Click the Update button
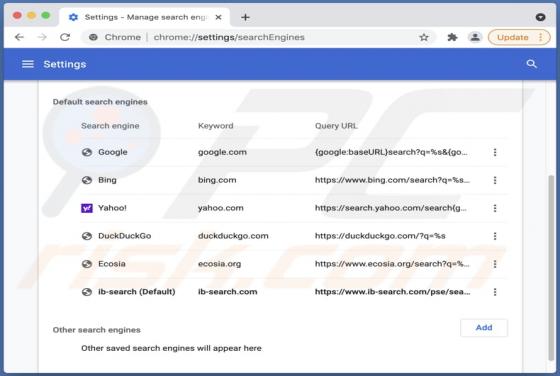Screen dimensions: 560x376 [x=519, y=37]
